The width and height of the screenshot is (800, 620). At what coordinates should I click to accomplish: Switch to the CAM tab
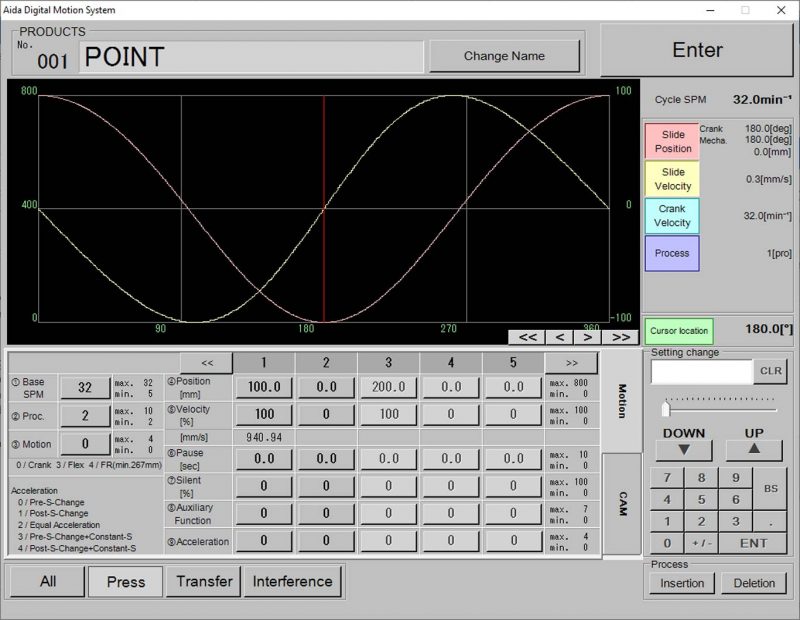(622, 503)
